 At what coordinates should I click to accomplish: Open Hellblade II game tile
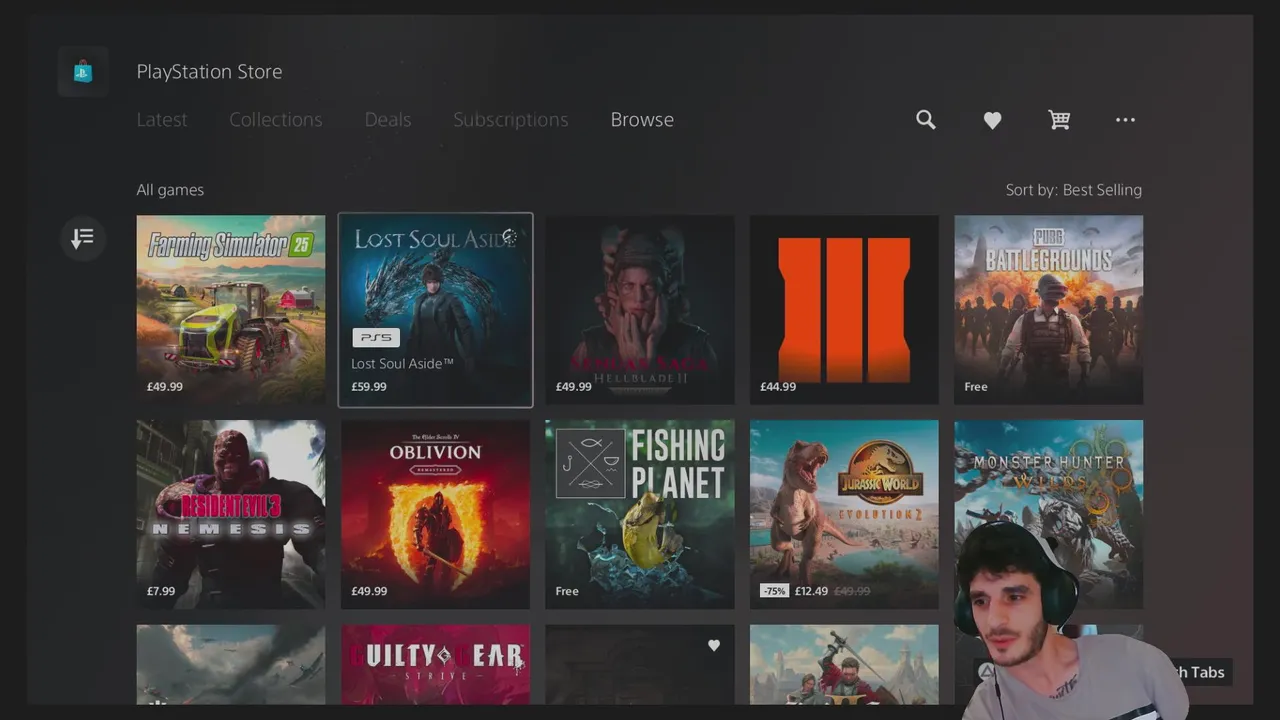click(x=640, y=310)
